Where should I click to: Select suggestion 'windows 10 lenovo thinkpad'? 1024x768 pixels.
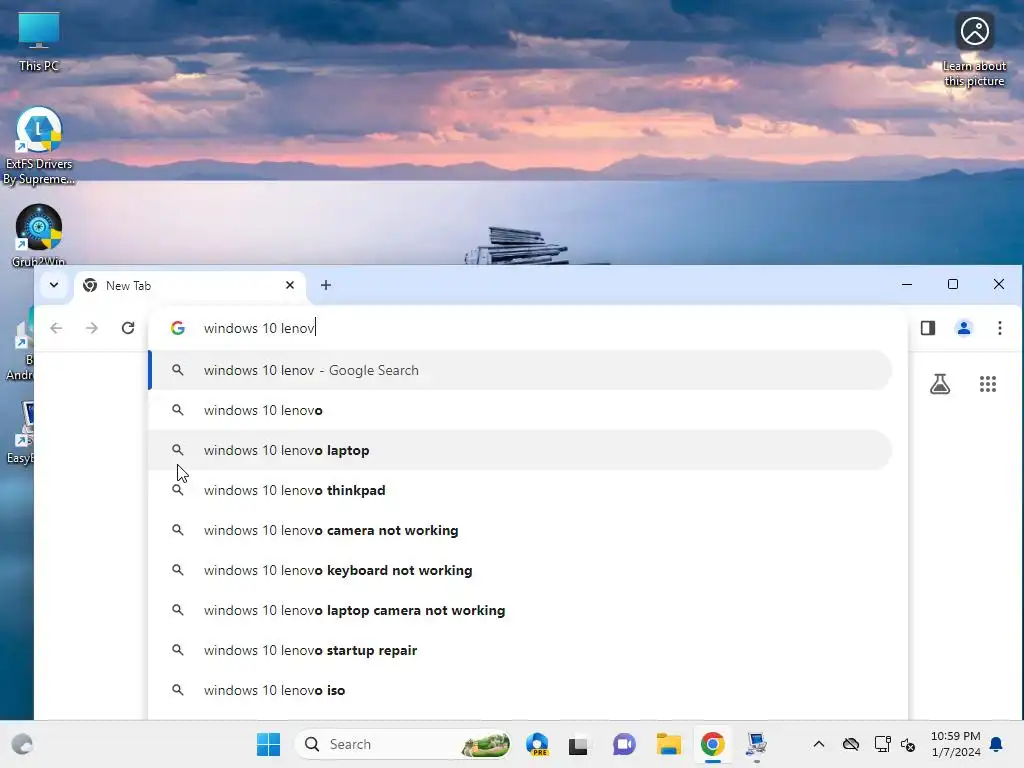pyautogui.click(x=520, y=490)
